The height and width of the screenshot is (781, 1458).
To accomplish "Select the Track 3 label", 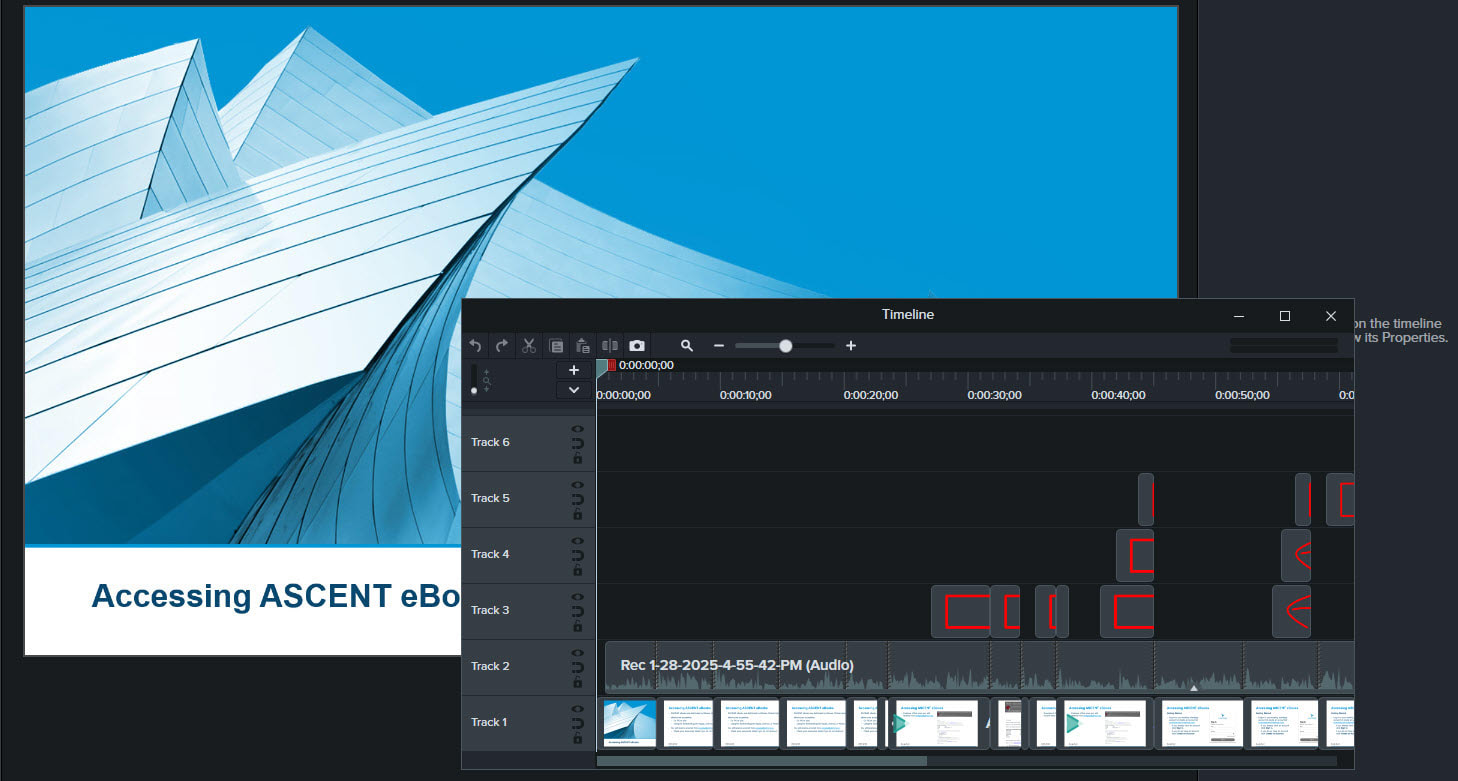I will click(x=490, y=610).
